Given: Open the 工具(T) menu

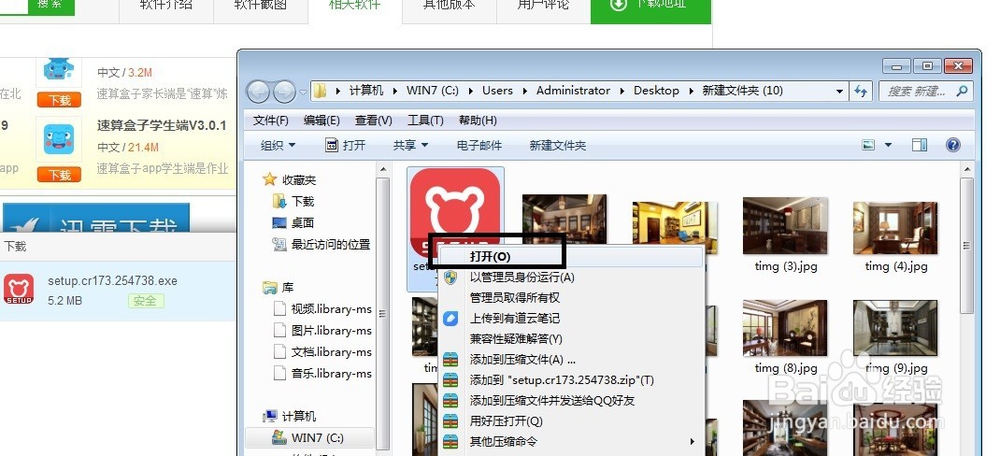Looking at the screenshot, I should tap(425, 121).
